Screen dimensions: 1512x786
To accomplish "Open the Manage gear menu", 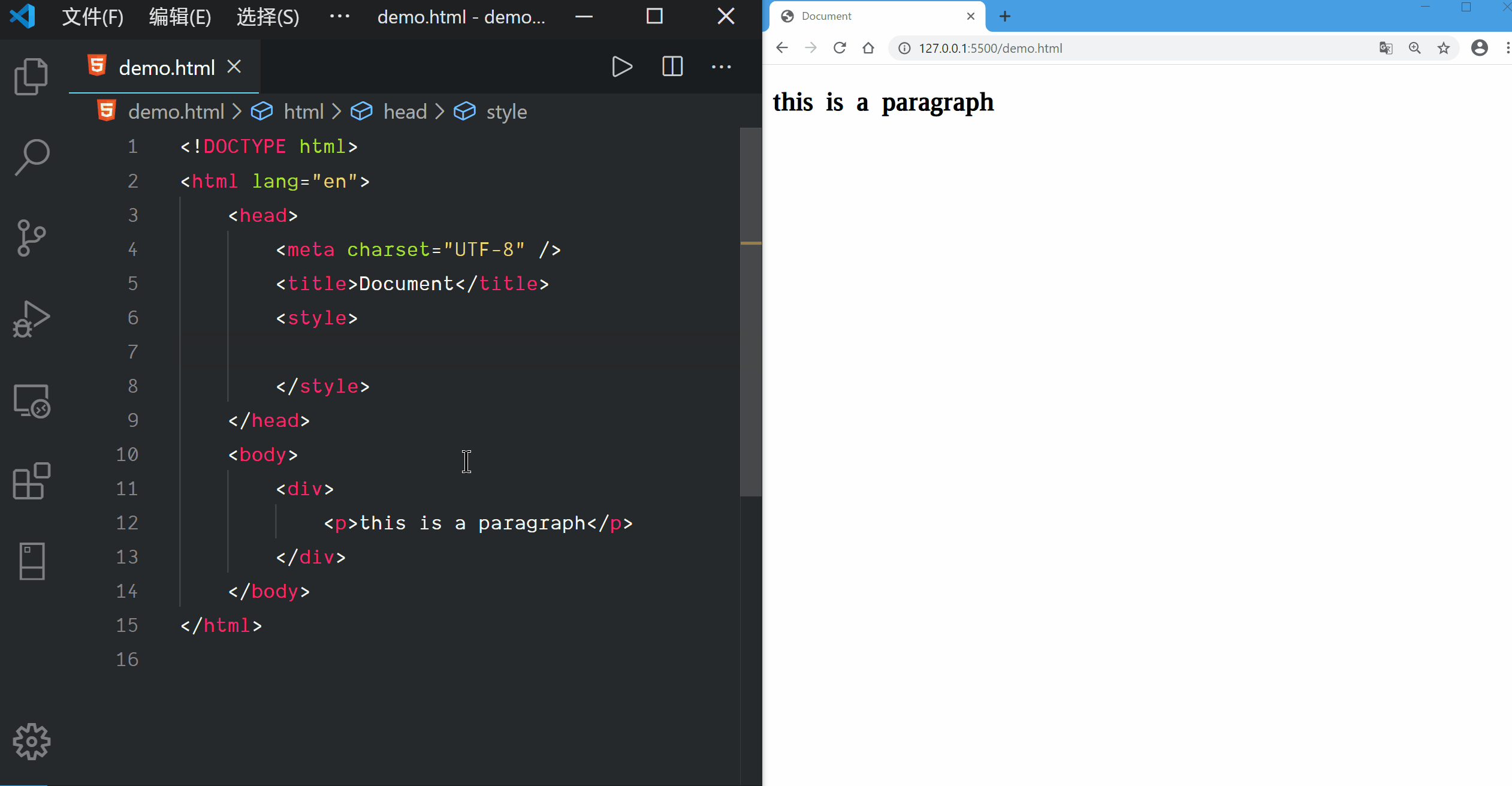I will coord(31,742).
